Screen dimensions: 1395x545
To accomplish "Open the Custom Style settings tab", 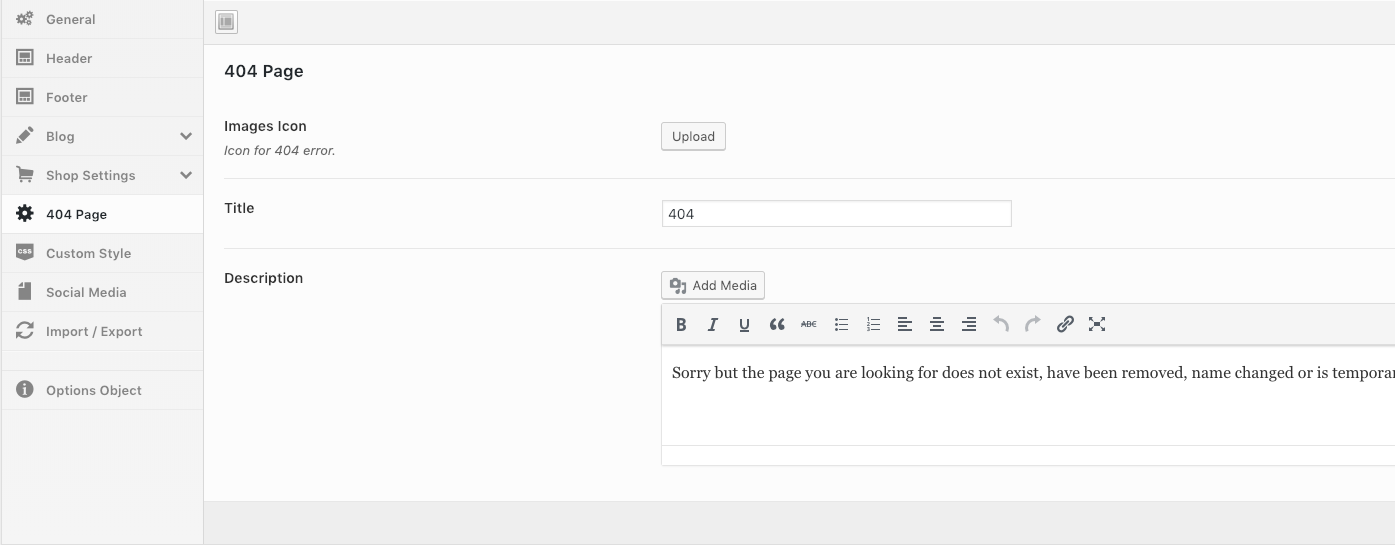I will 88,253.
